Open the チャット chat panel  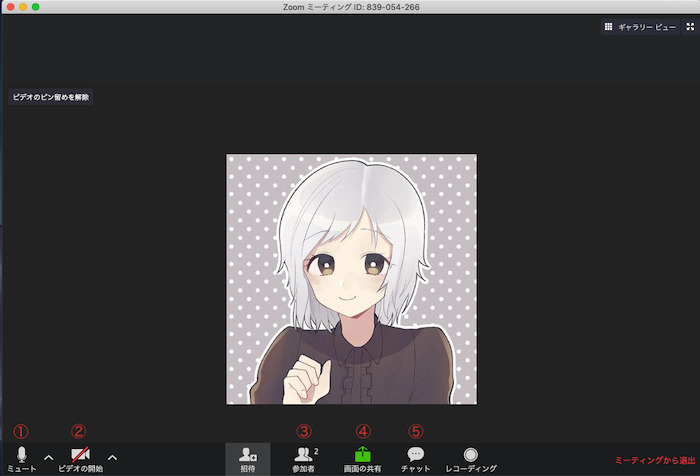[x=416, y=459]
